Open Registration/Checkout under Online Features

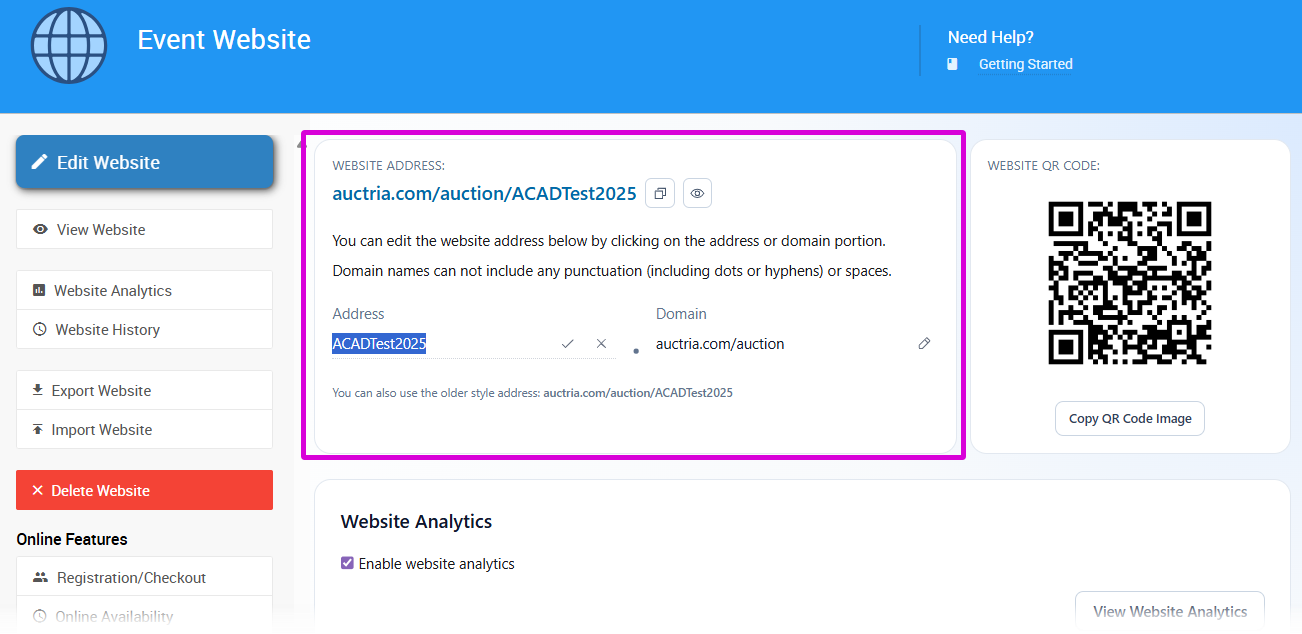[145, 577]
